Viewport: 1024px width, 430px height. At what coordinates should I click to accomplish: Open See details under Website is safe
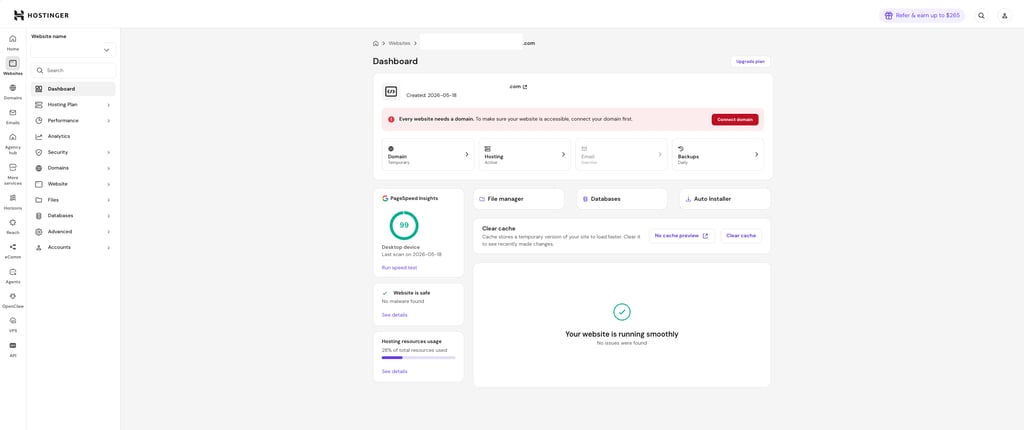click(x=394, y=315)
